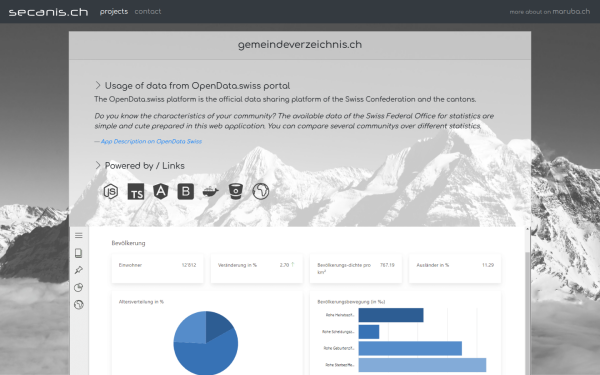The height and width of the screenshot is (375, 600).
Task: Open the contact menu item
Action: click(148, 11)
